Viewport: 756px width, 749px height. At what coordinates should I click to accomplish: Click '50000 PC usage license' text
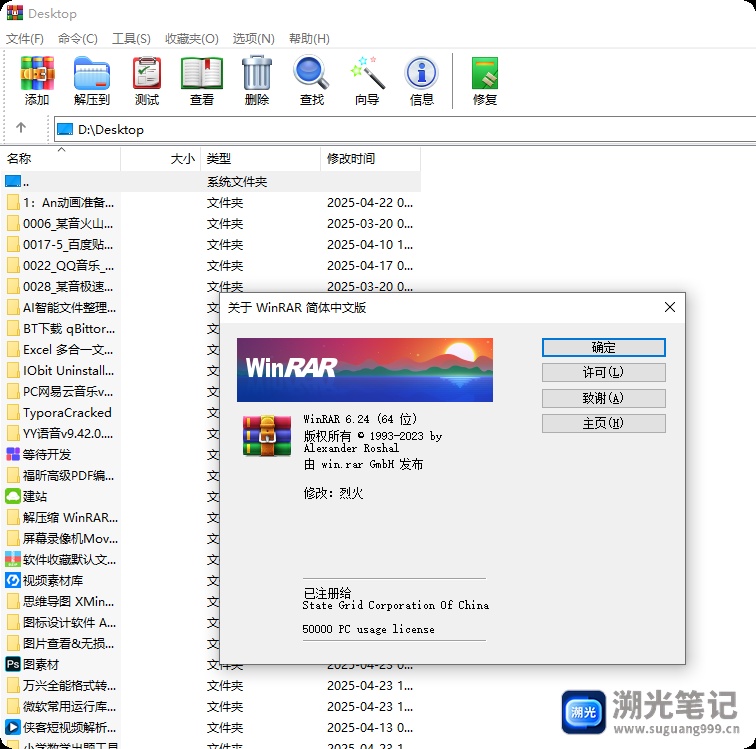click(x=368, y=629)
